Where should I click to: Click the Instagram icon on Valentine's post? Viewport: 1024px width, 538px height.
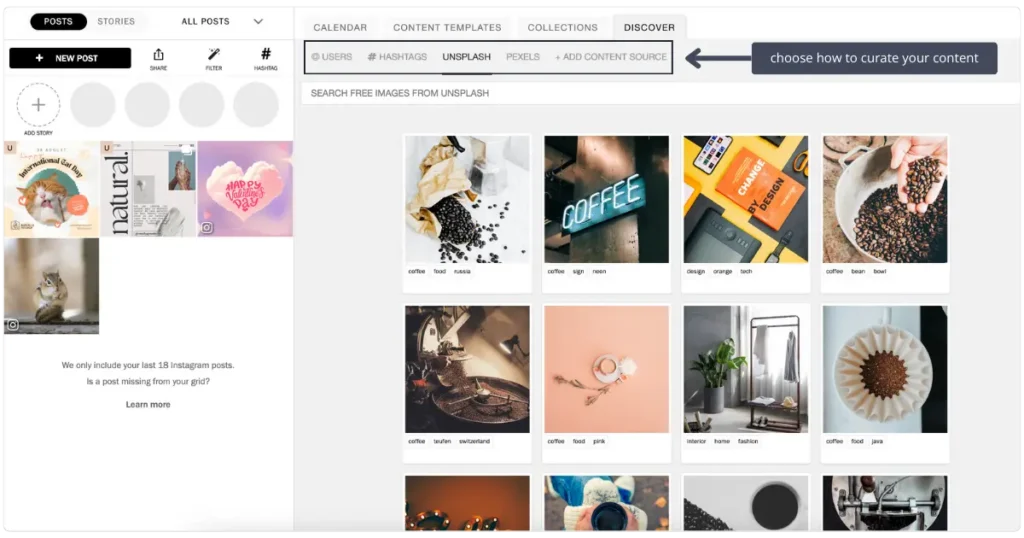click(207, 228)
